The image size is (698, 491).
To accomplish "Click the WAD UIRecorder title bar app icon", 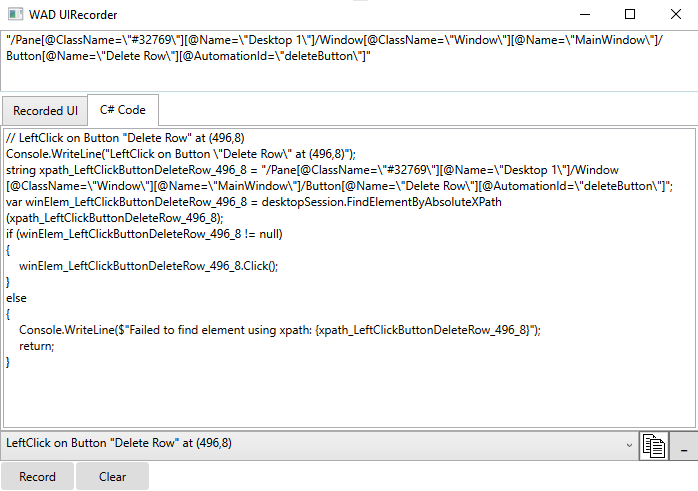I will [x=16, y=14].
